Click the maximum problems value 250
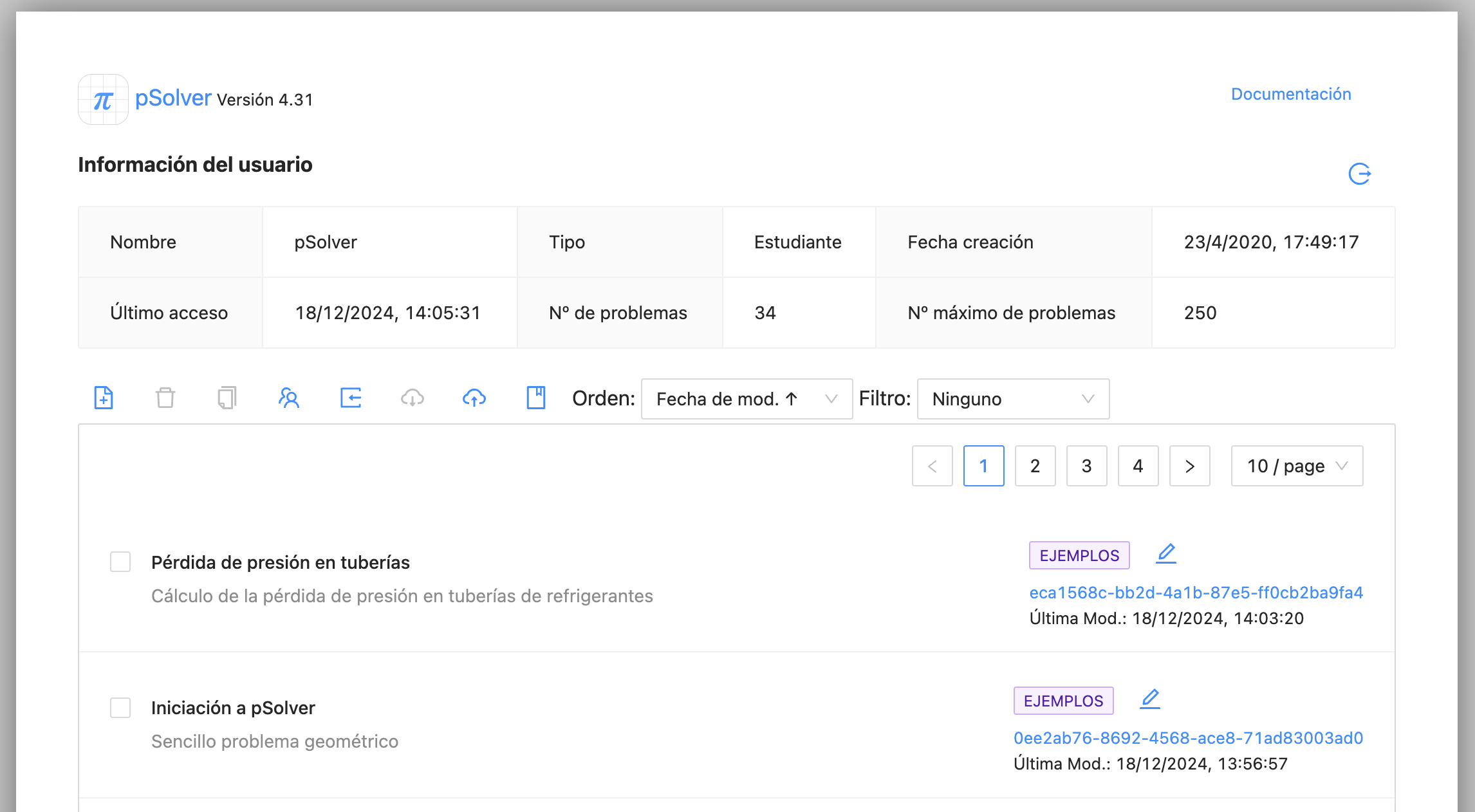Screen dimensions: 1475x812 pos(1200,313)
